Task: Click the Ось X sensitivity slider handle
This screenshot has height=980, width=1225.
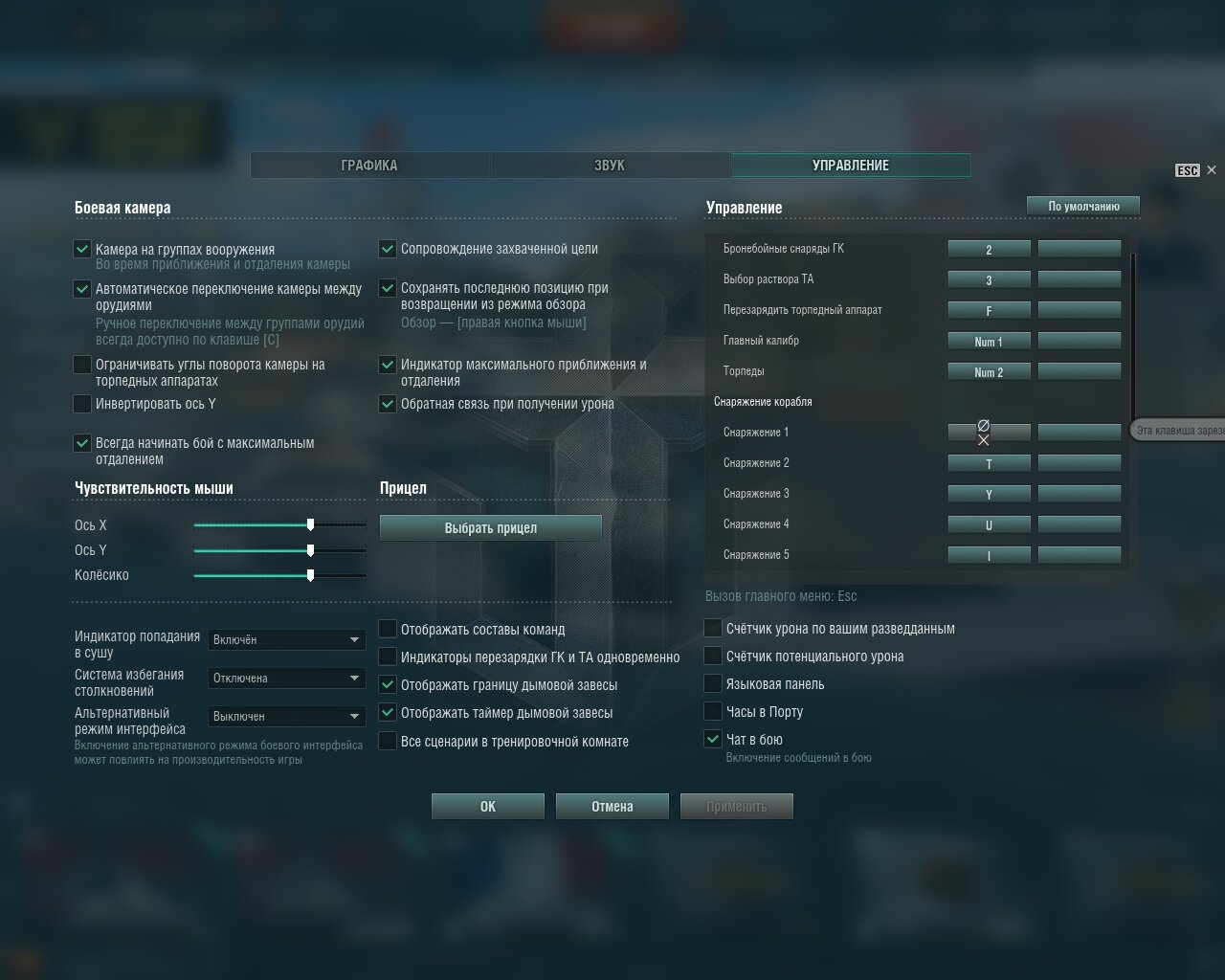Action: (x=310, y=525)
